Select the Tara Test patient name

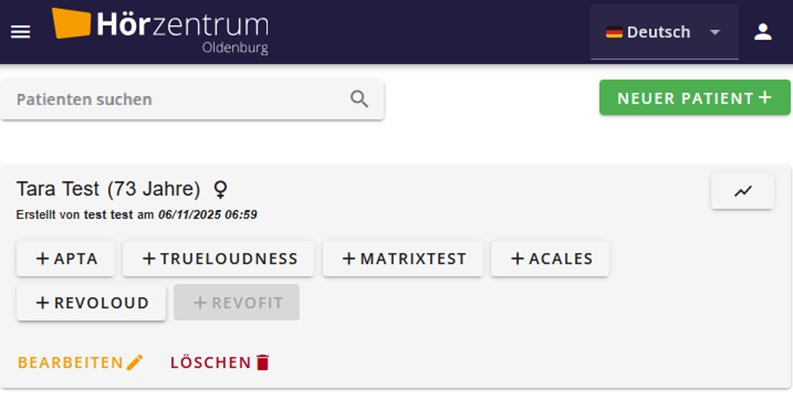(x=58, y=189)
